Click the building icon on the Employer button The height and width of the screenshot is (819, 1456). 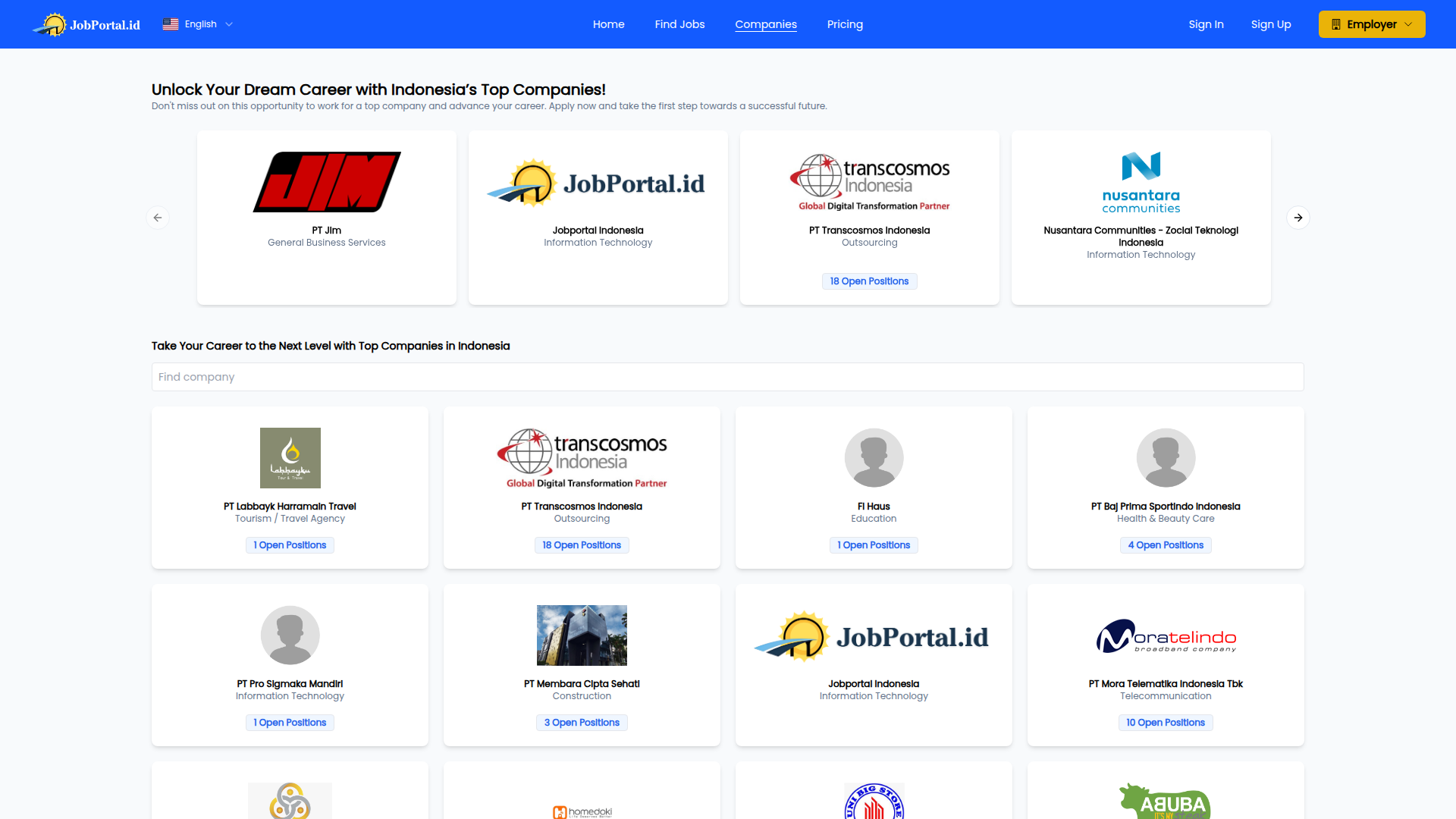(1336, 24)
